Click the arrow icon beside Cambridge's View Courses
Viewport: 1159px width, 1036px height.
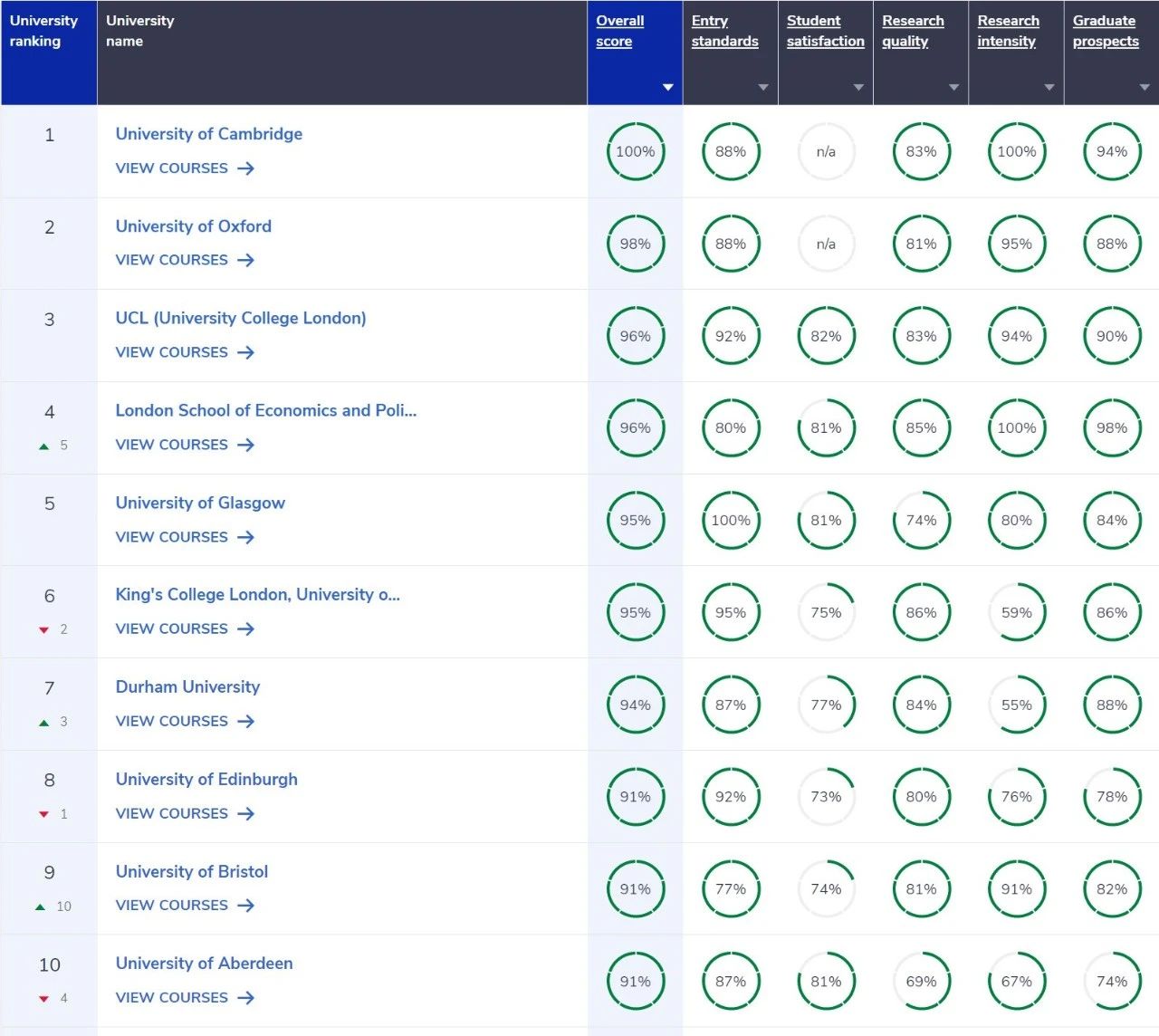tap(245, 168)
